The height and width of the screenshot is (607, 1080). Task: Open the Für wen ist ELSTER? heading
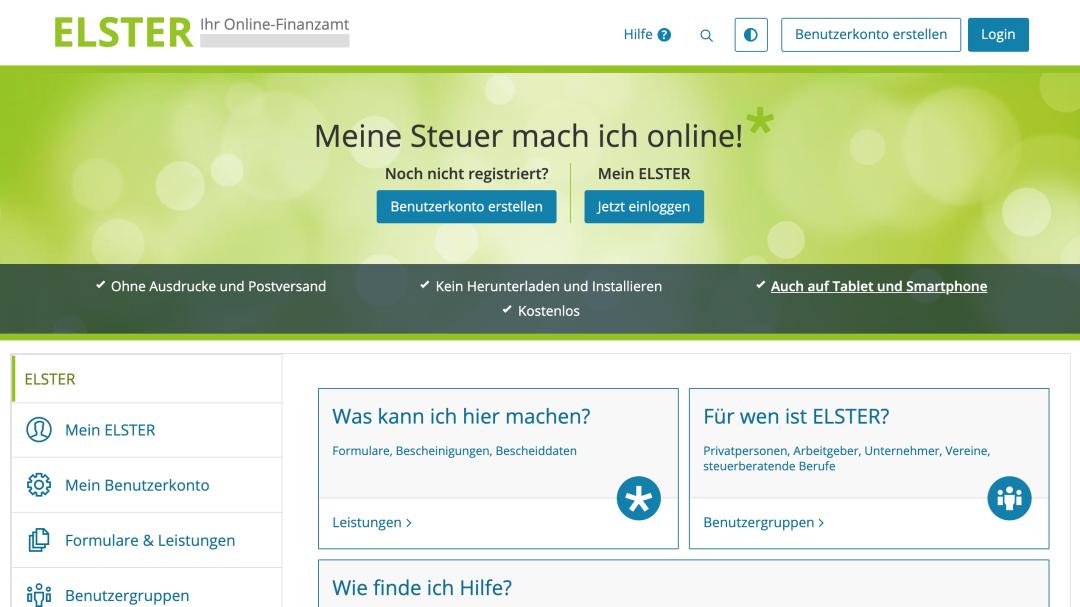[x=796, y=416]
